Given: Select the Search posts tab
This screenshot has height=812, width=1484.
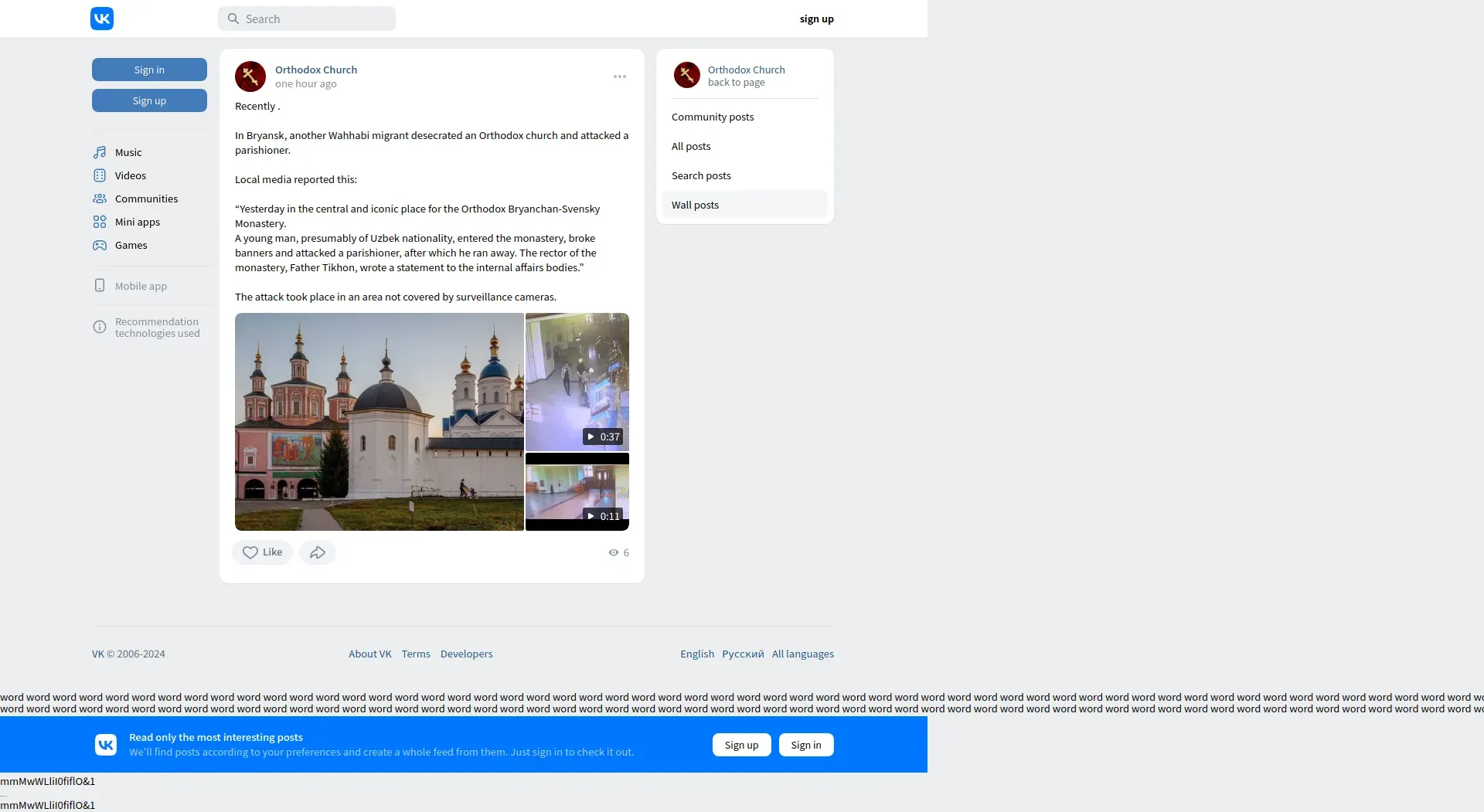Looking at the screenshot, I should click(745, 175).
